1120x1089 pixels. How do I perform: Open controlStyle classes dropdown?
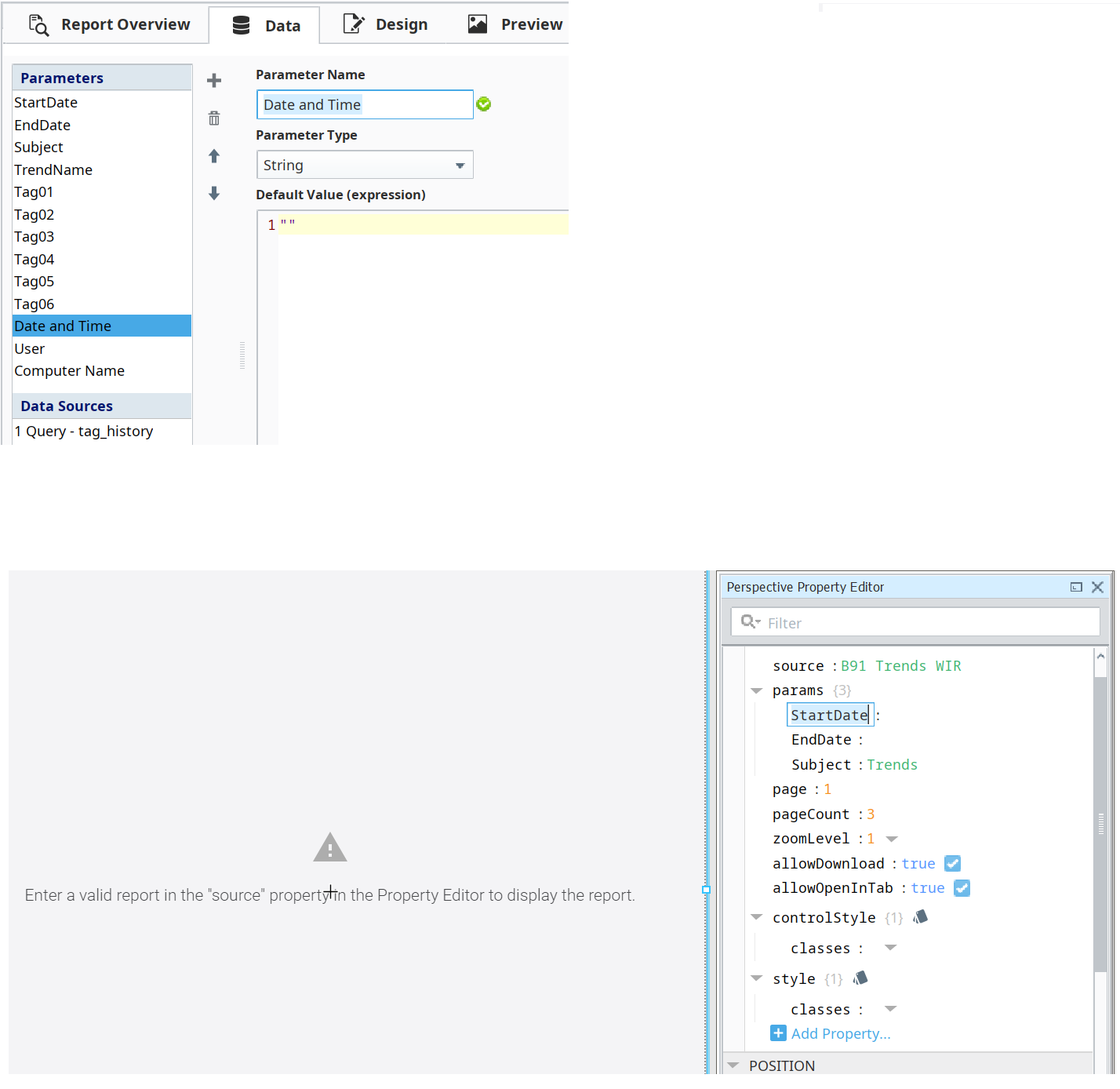tap(891, 948)
